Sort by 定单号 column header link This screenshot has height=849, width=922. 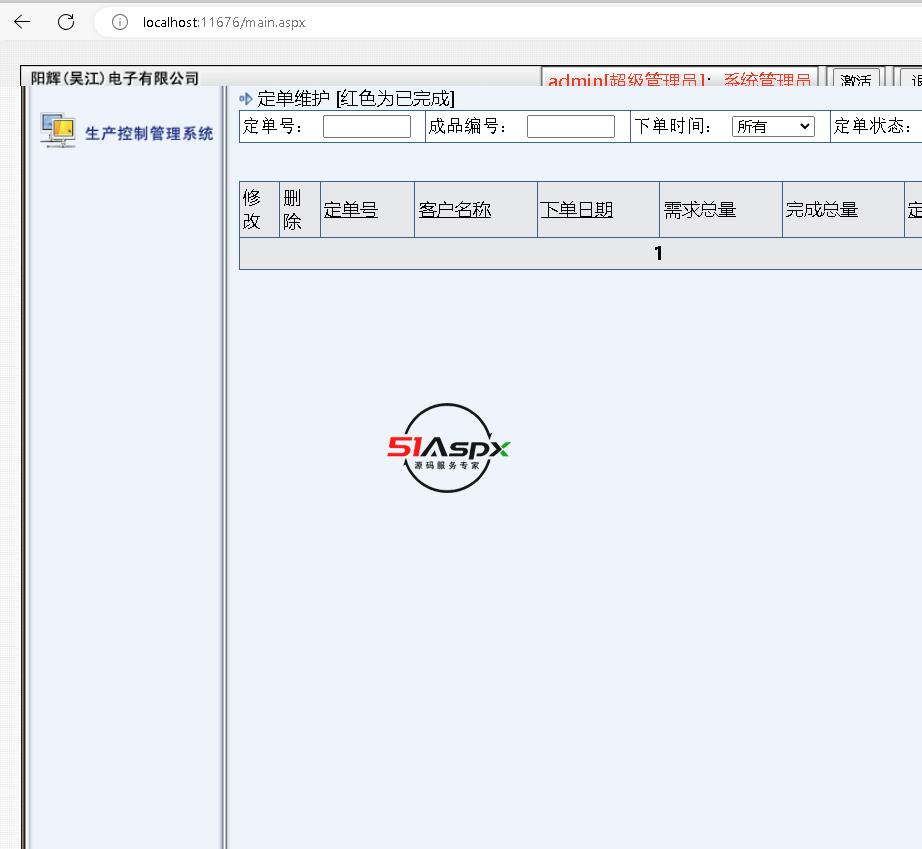pyautogui.click(x=350, y=209)
